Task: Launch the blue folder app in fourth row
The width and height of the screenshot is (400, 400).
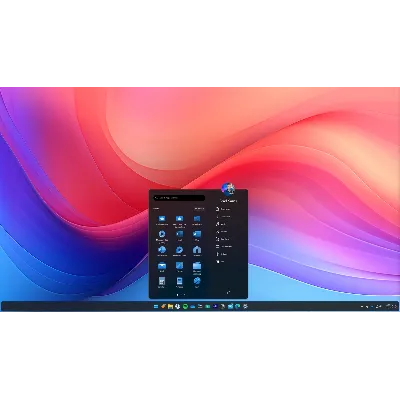Action: [197, 266]
